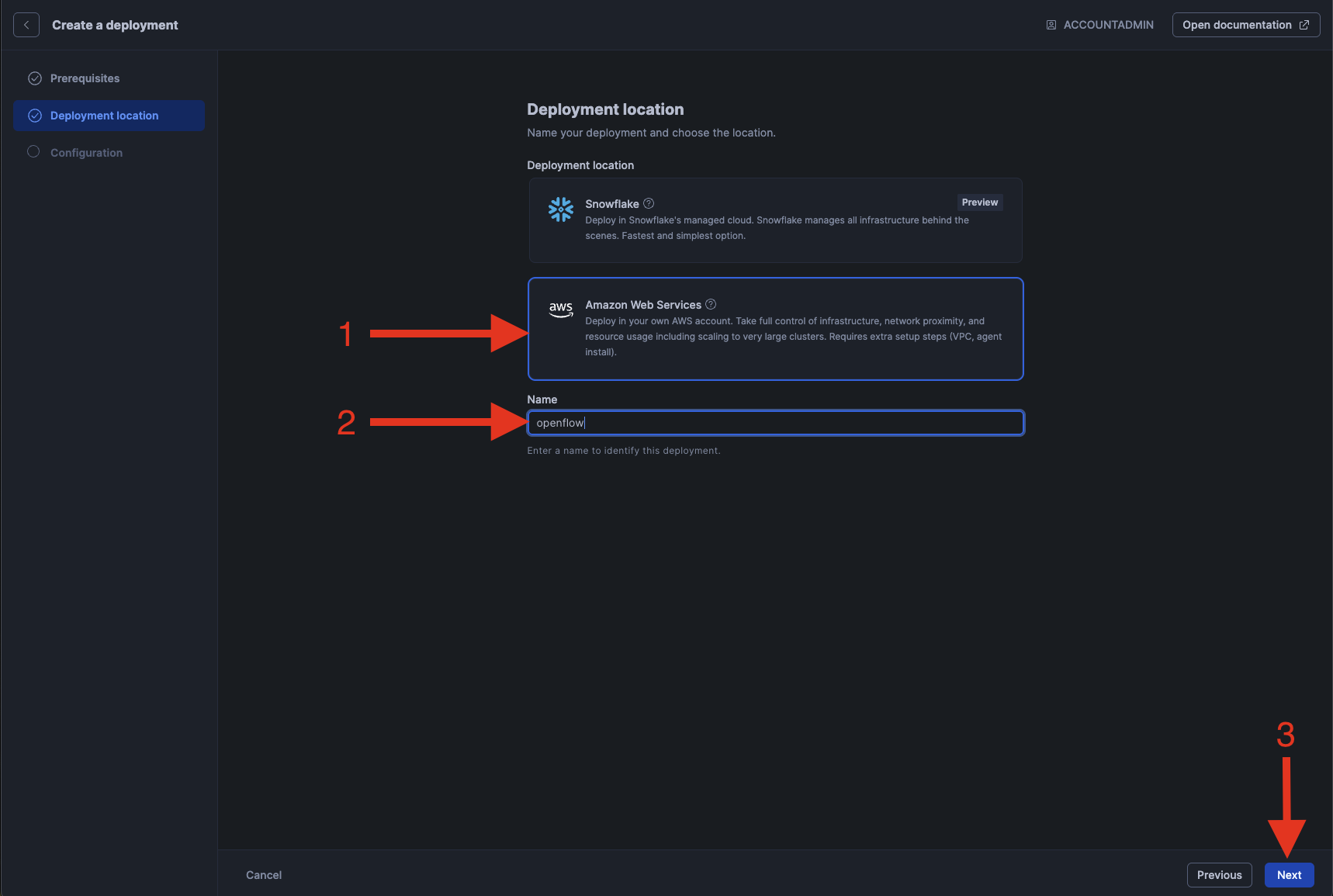Go to the Prerequisites step

[x=85, y=78]
